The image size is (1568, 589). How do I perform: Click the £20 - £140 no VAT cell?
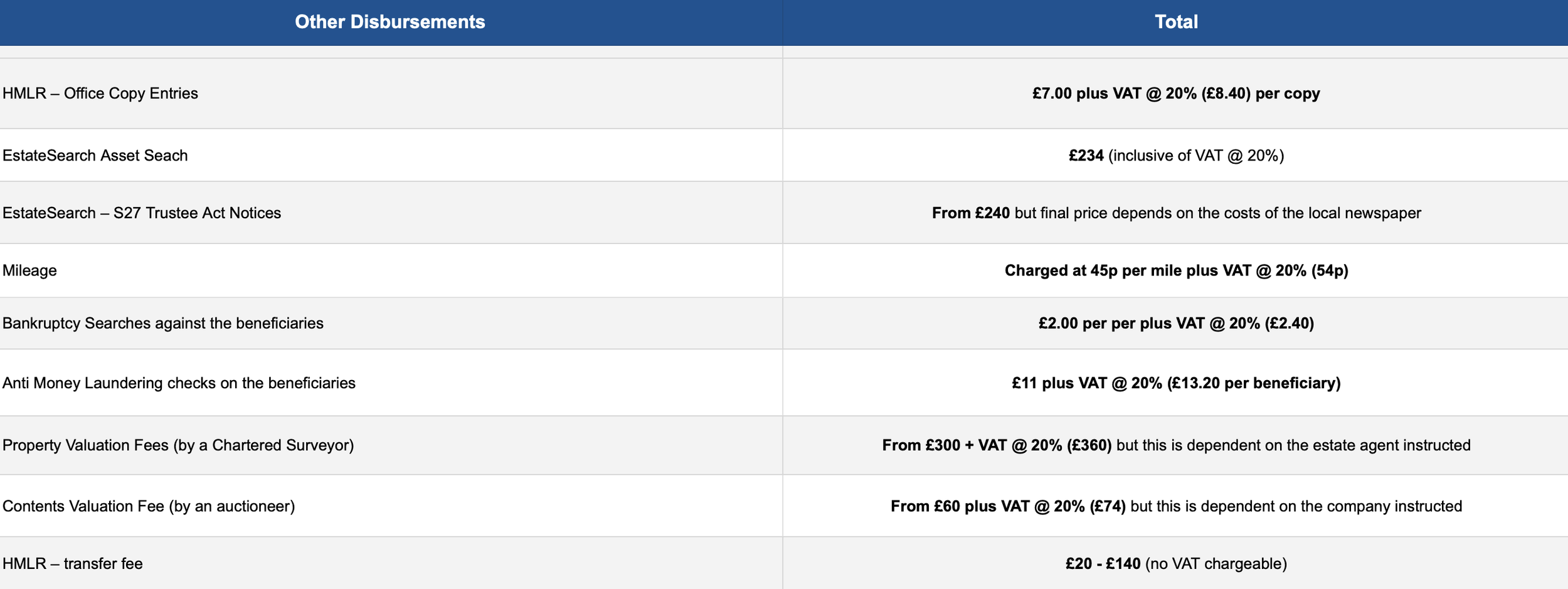click(1176, 564)
